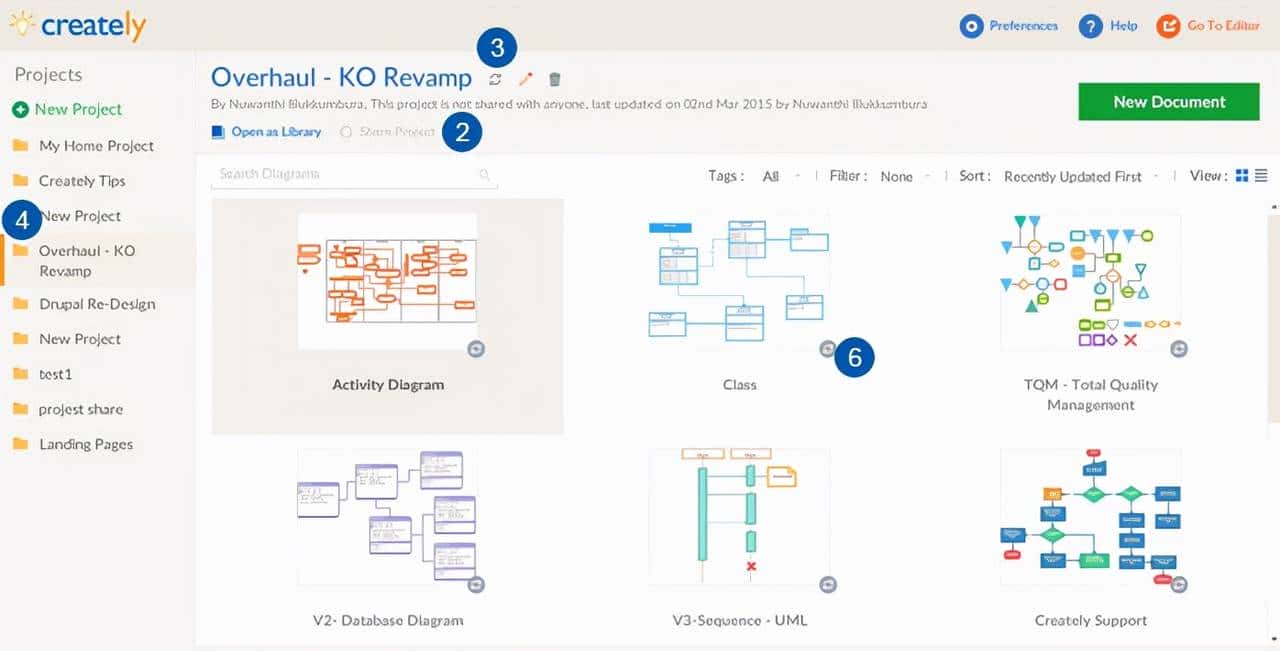Click the vertical scrollbar on right edge
This screenshot has height=651, width=1280.
1273,310
